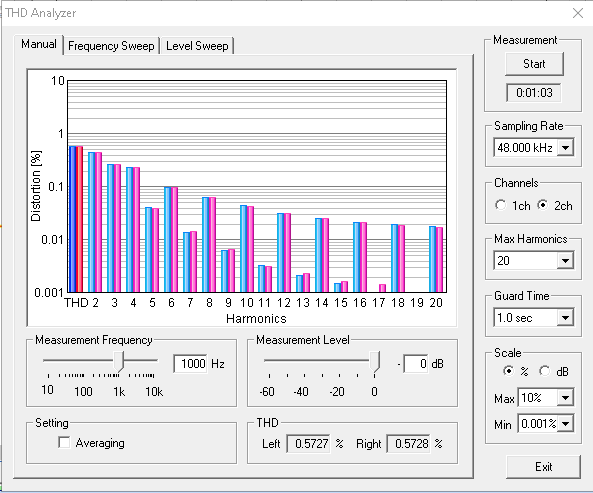Viewport: 593px width, 493px height.
Task: Open the Scale Max dropdown arrow
Action: coord(565,398)
